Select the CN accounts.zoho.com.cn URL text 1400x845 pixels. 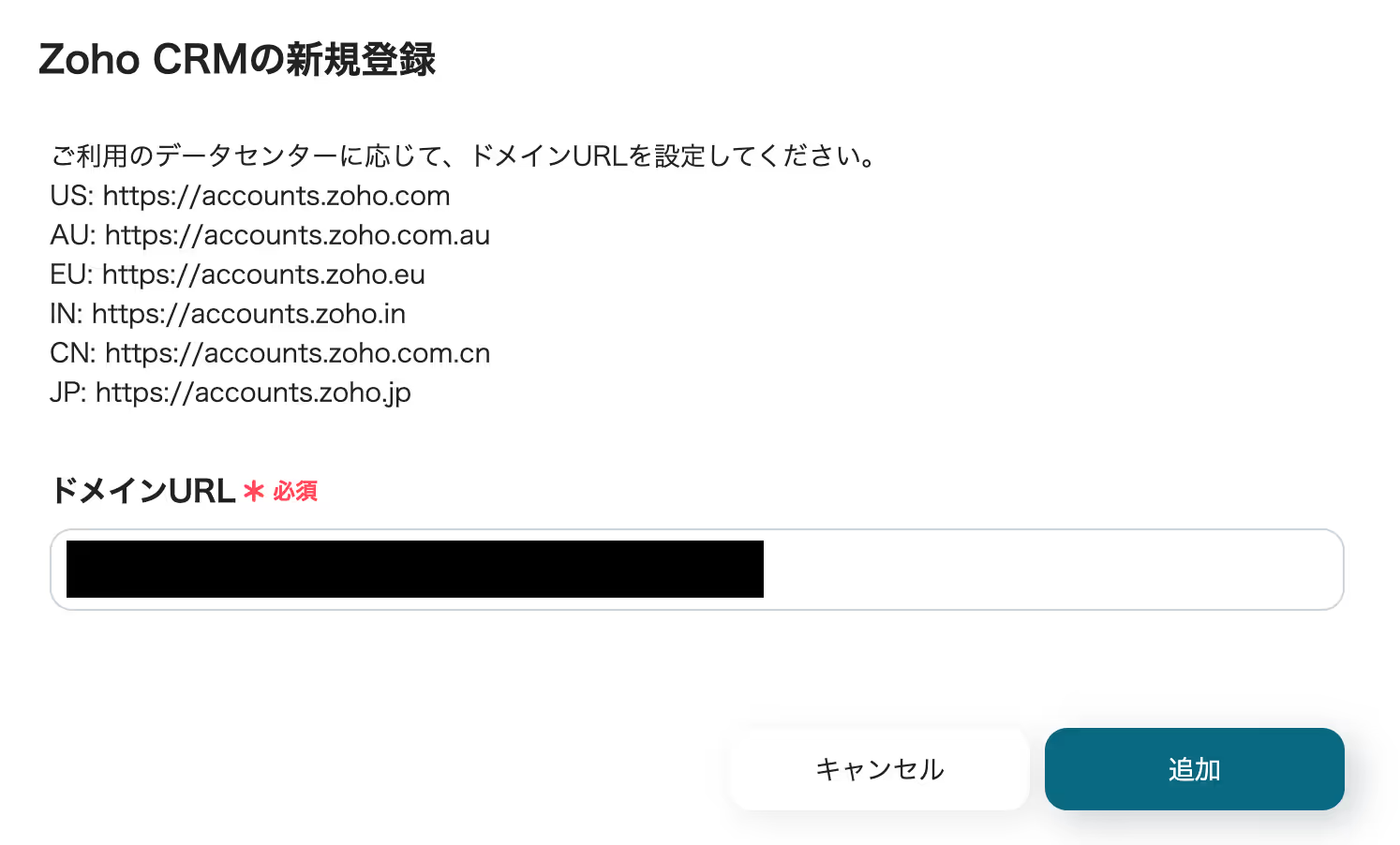pyautogui.click(x=298, y=353)
